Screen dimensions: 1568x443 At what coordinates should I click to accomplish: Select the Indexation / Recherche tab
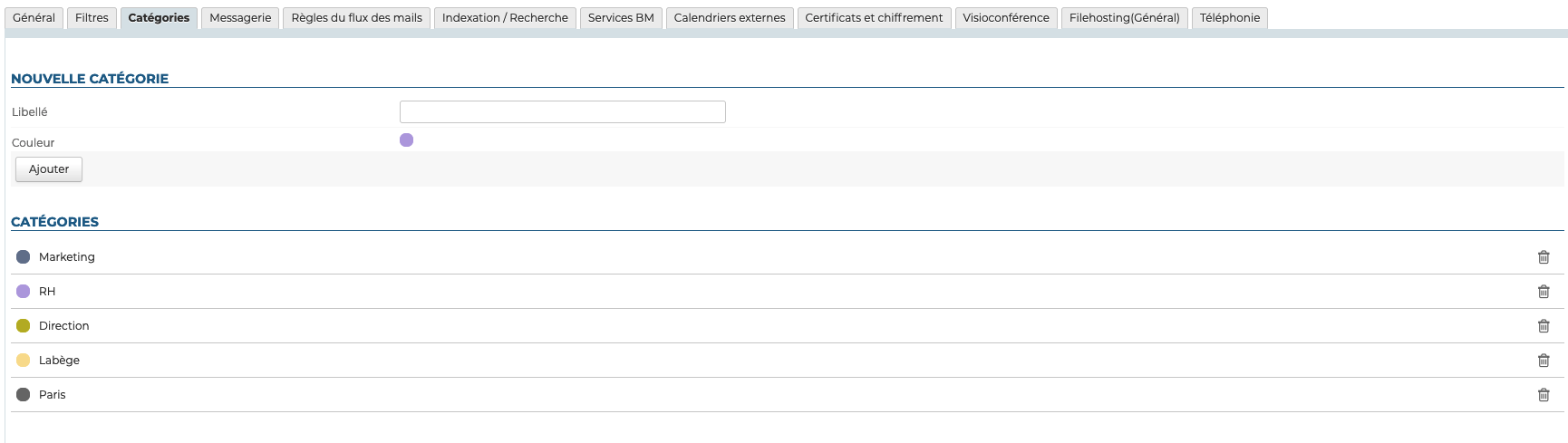point(505,18)
